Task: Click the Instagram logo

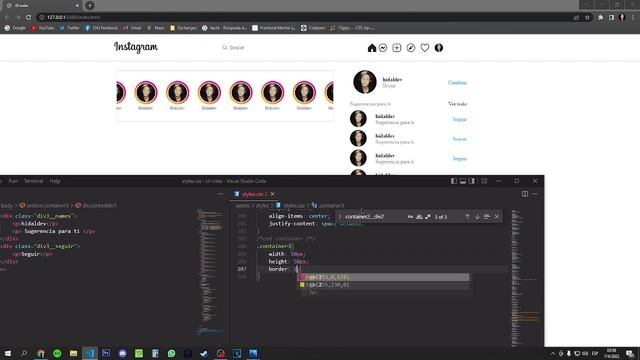Action: [x=136, y=47]
